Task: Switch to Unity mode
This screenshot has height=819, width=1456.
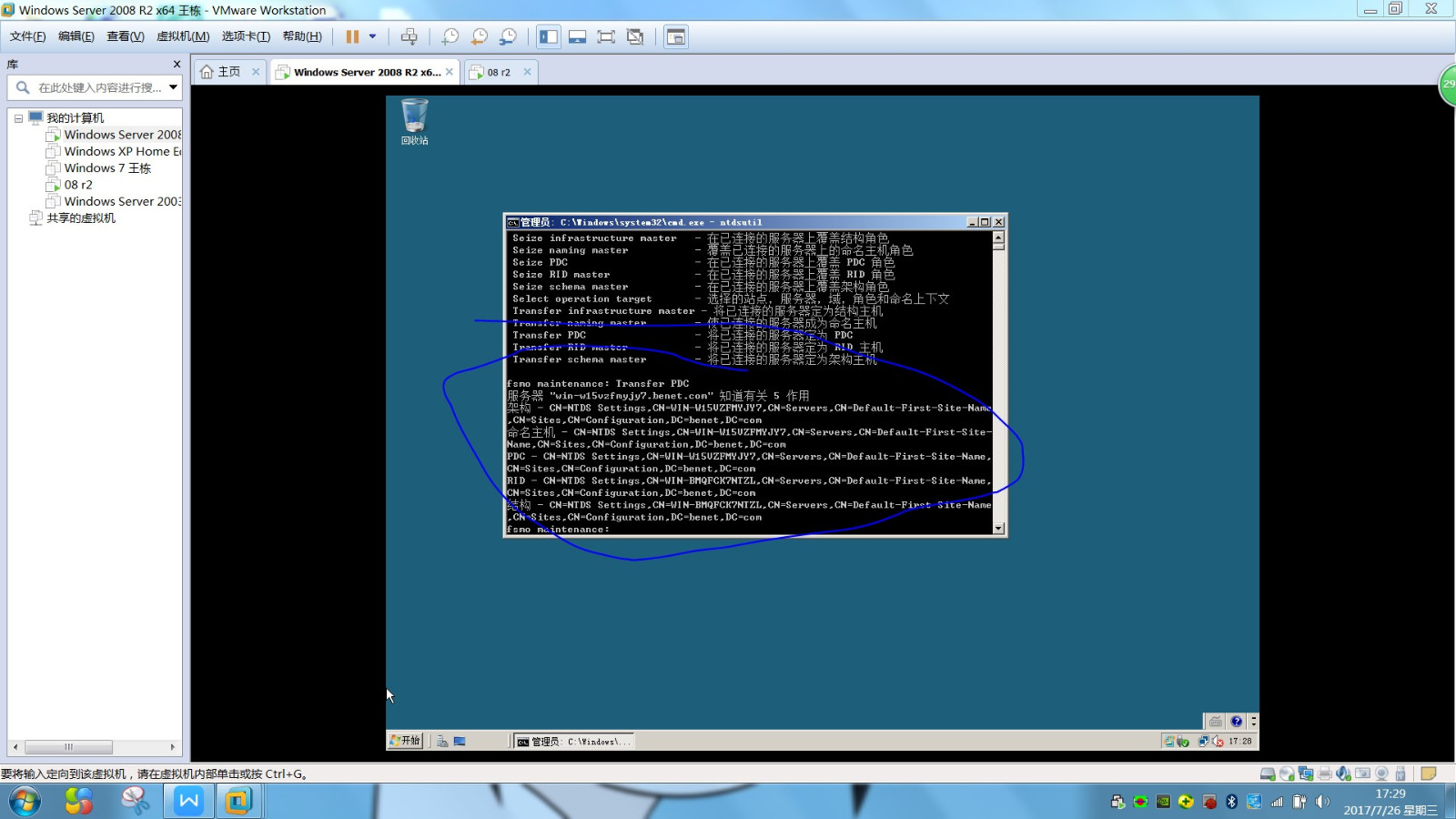Action: click(635, 36)
